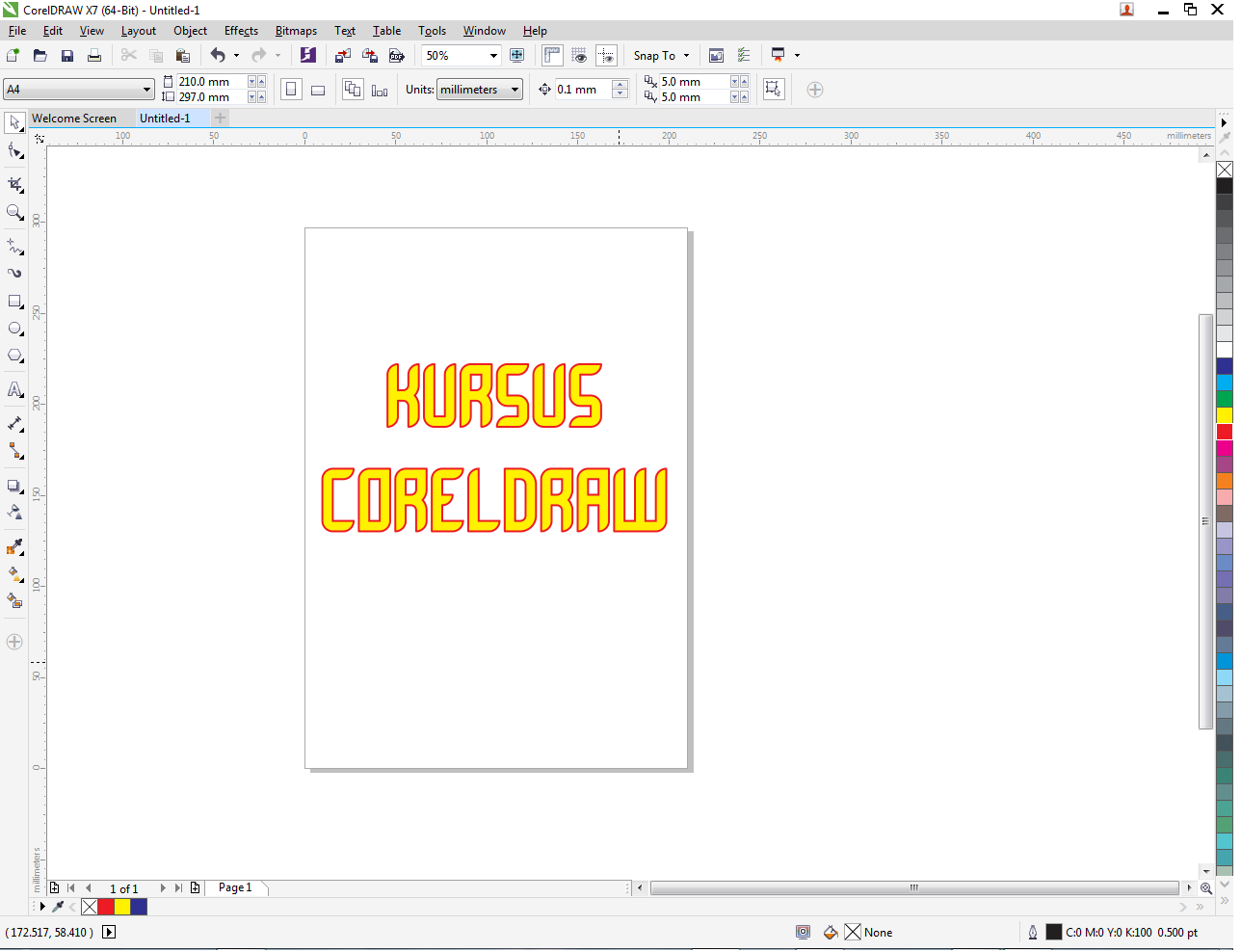Open the zoom level 50% dropdown
1241x952 pixels.
coord(493,56)
